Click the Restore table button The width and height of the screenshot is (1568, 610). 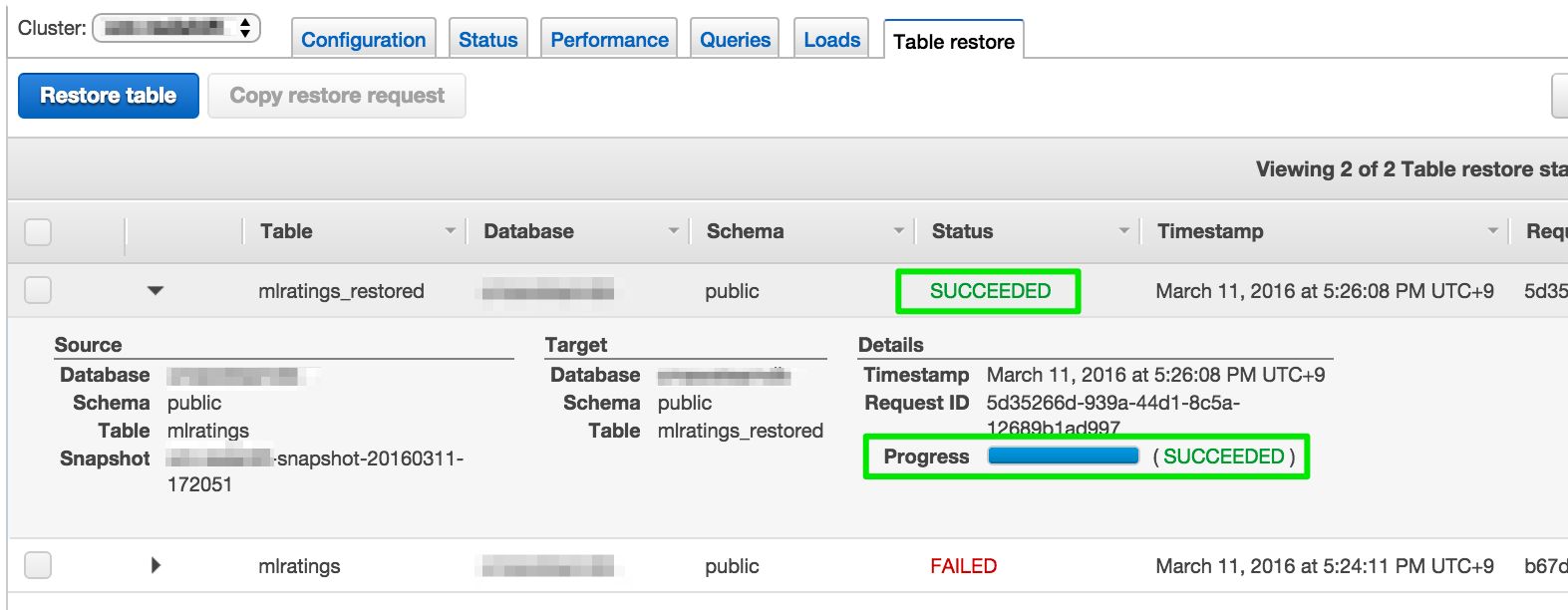tap(109, 96)
